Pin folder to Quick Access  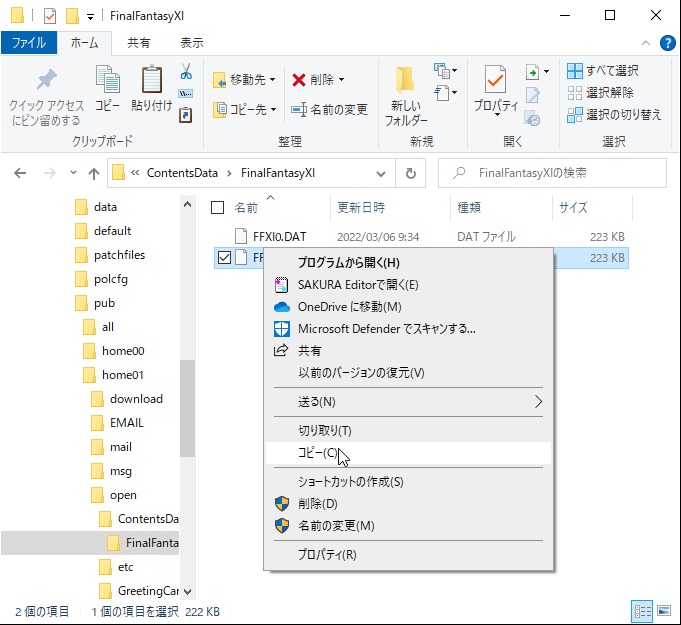tap(46, 97)
